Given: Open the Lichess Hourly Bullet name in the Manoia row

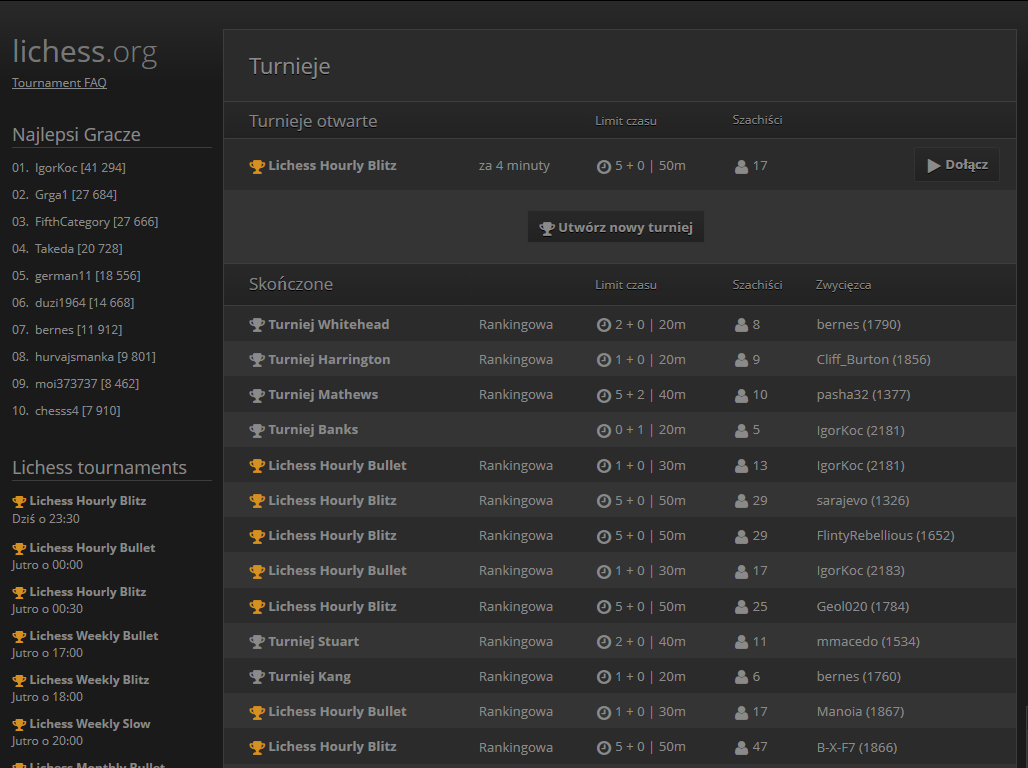Looking at the screenshot, I should 337,711.
